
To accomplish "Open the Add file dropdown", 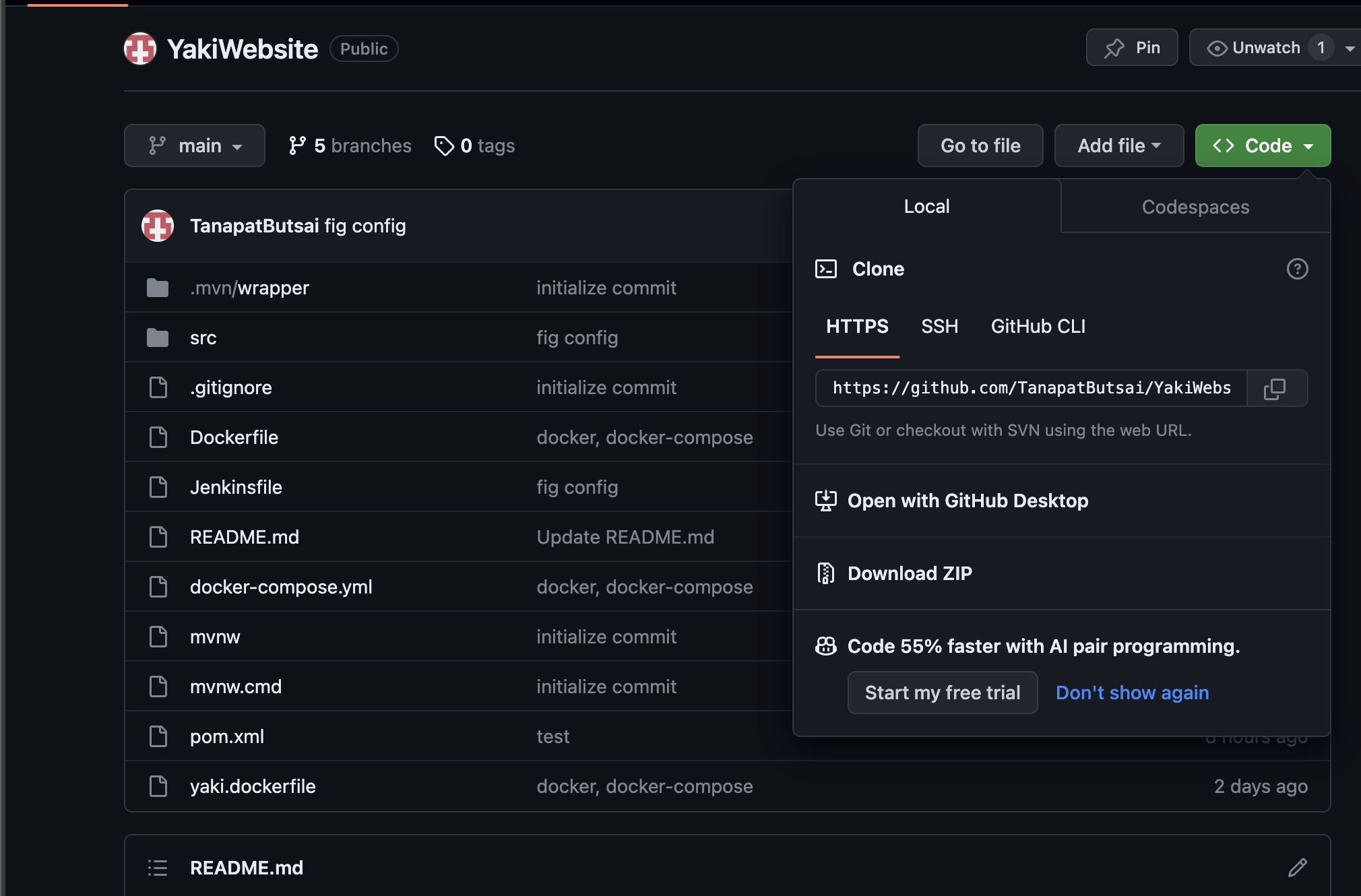I will [x=1118, y=146].
